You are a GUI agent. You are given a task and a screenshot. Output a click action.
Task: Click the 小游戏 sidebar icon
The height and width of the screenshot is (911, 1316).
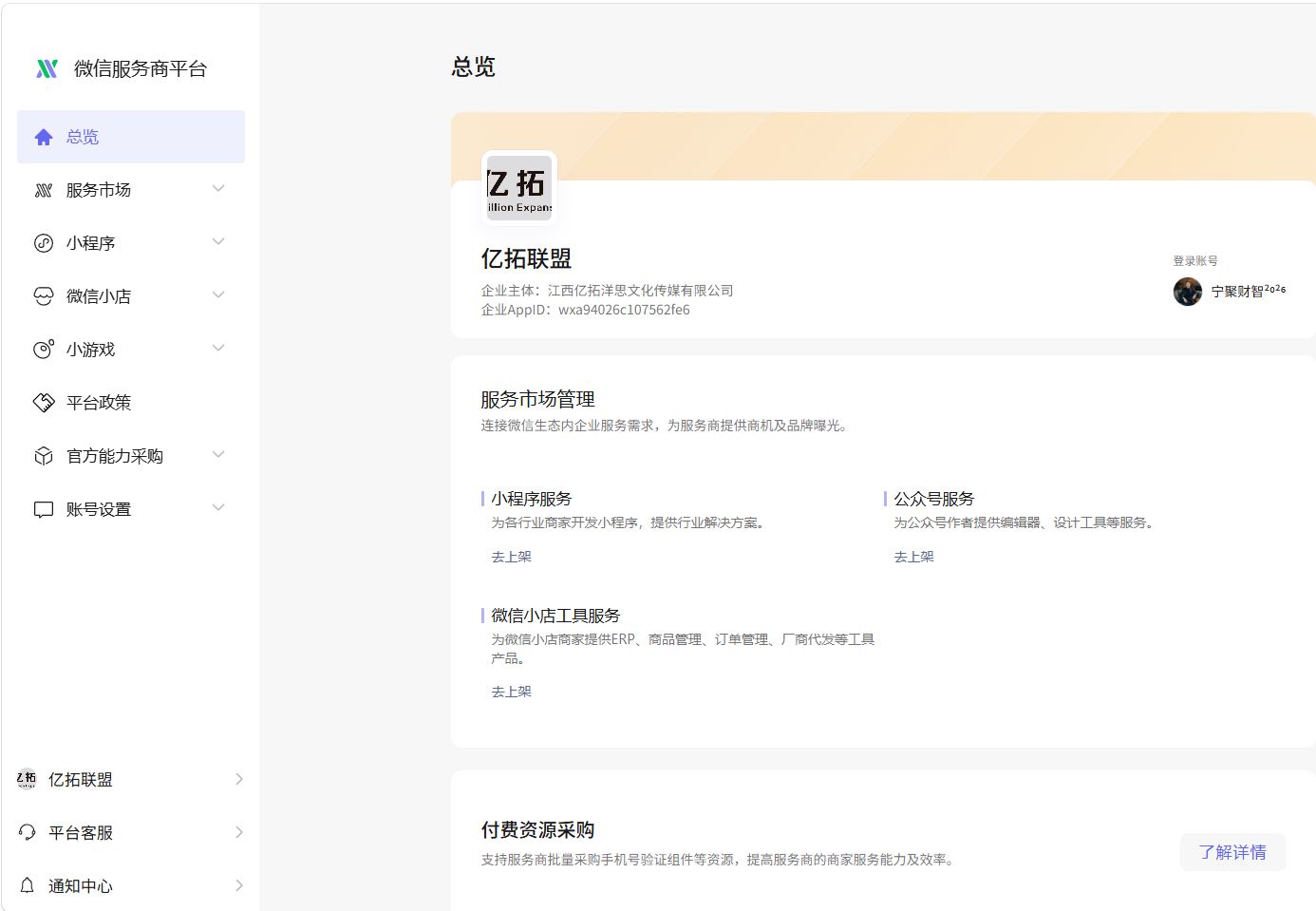click(44, 350)
